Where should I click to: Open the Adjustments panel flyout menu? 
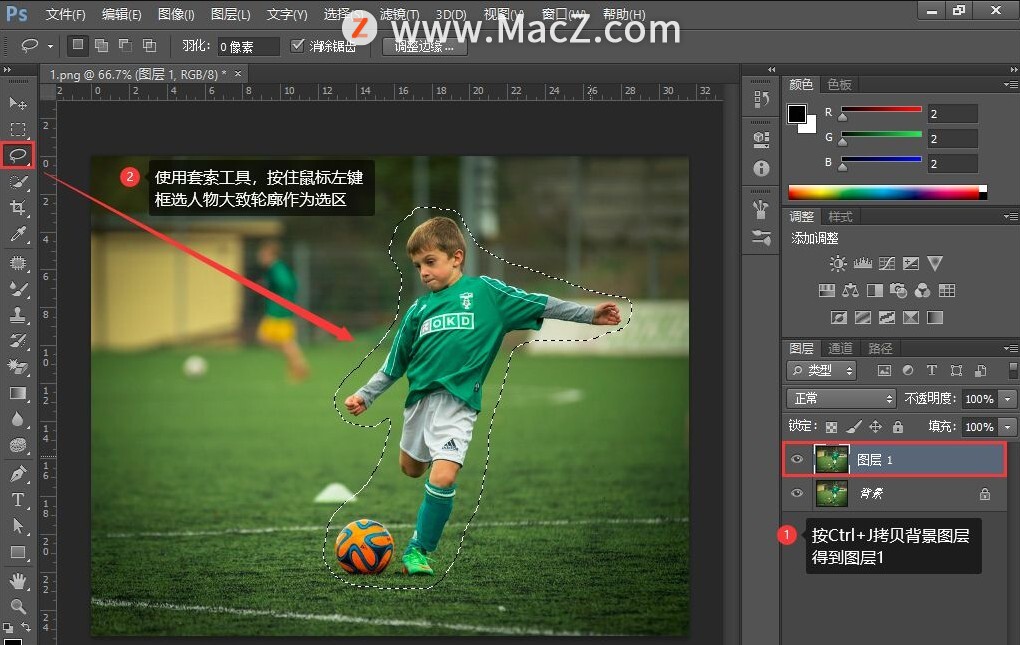(1010, 217)
